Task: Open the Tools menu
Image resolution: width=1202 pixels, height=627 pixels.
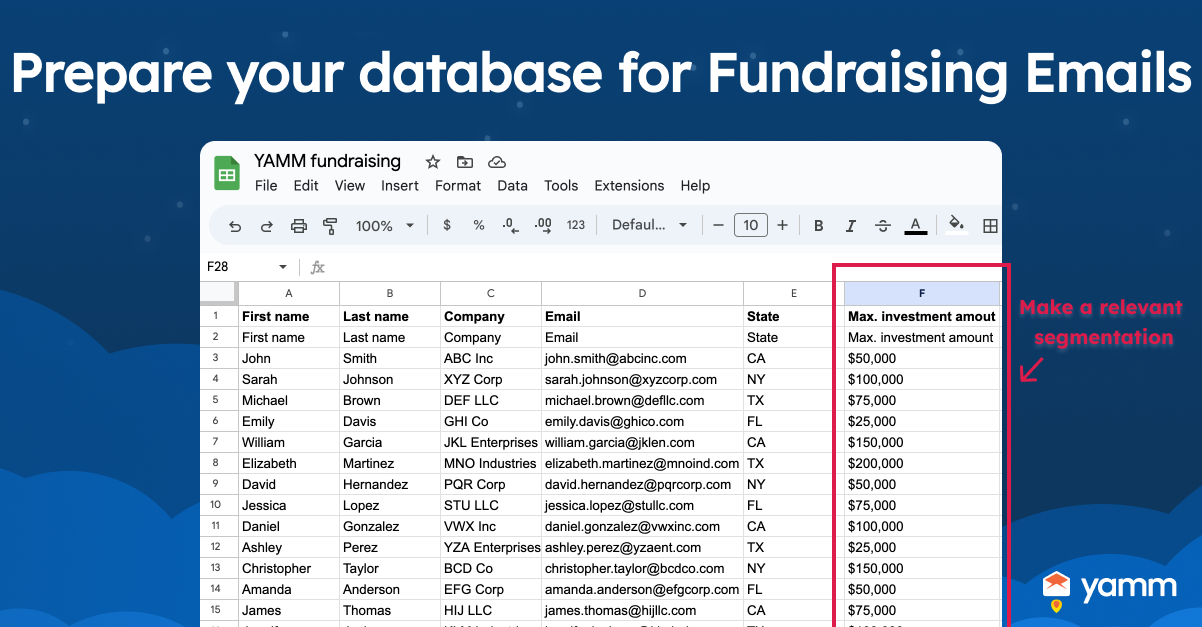Action: 561,186
